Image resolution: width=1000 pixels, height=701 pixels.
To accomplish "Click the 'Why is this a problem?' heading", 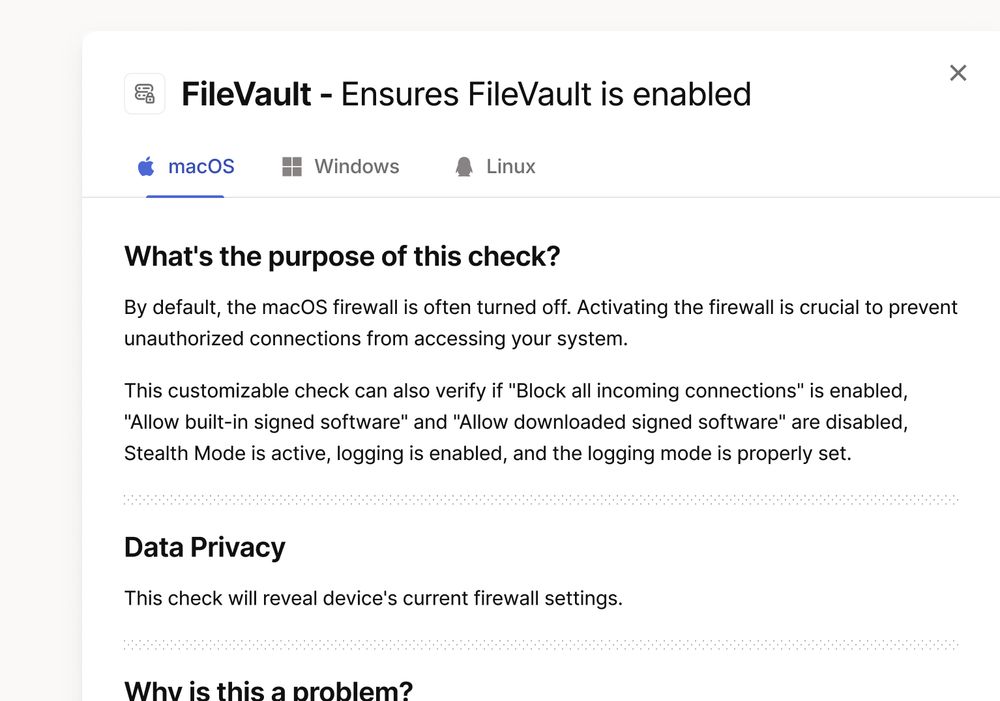I will pos(268,690).
